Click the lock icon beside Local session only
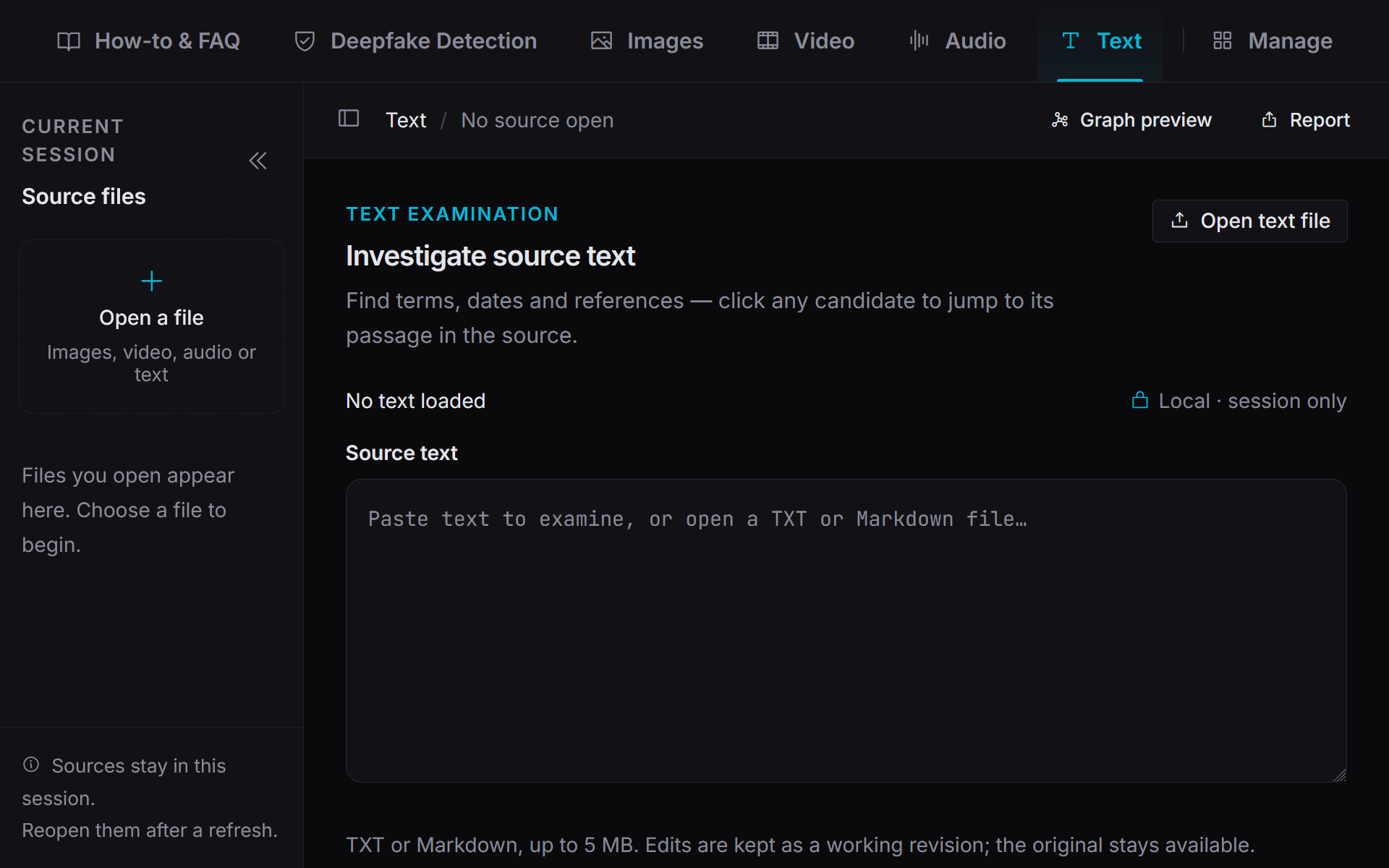This screenshot has height=868, width=1389. click(1140, 400)
